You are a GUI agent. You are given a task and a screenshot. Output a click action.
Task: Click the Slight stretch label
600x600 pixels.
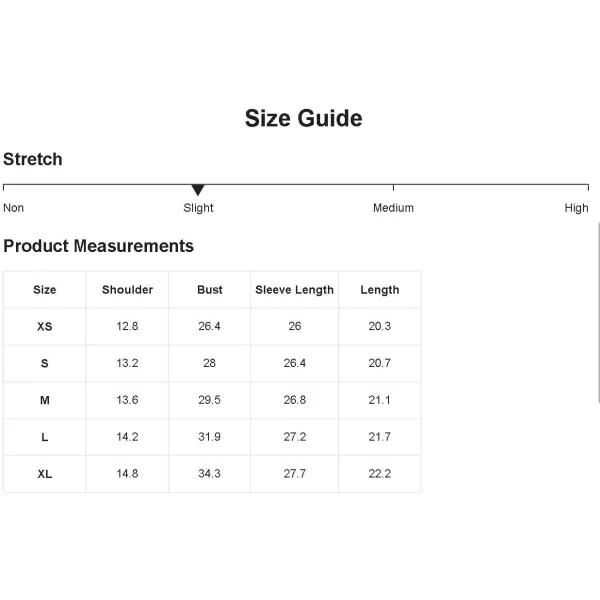(x=198, y=208)
